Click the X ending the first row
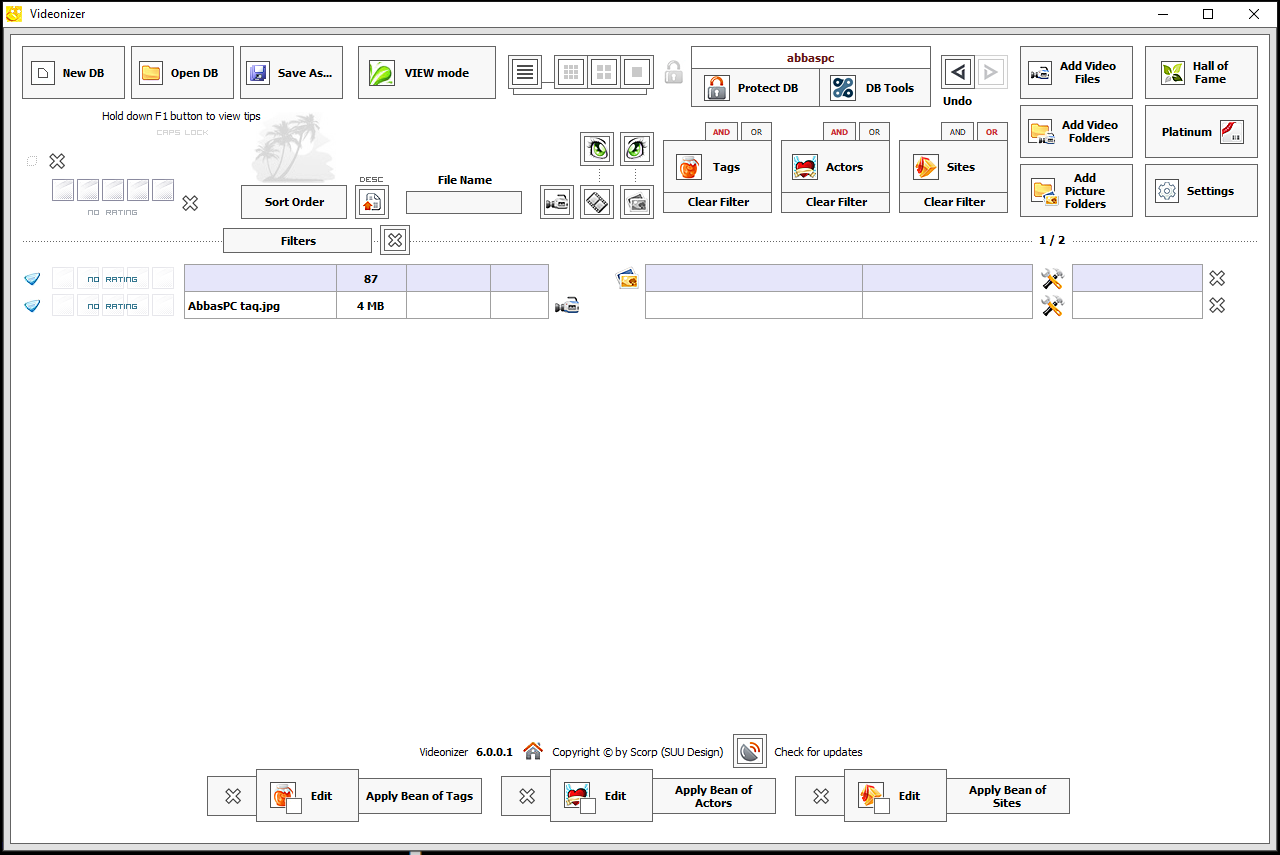The height and width of the screenshot is (855, 1280). coord(1217,278)
